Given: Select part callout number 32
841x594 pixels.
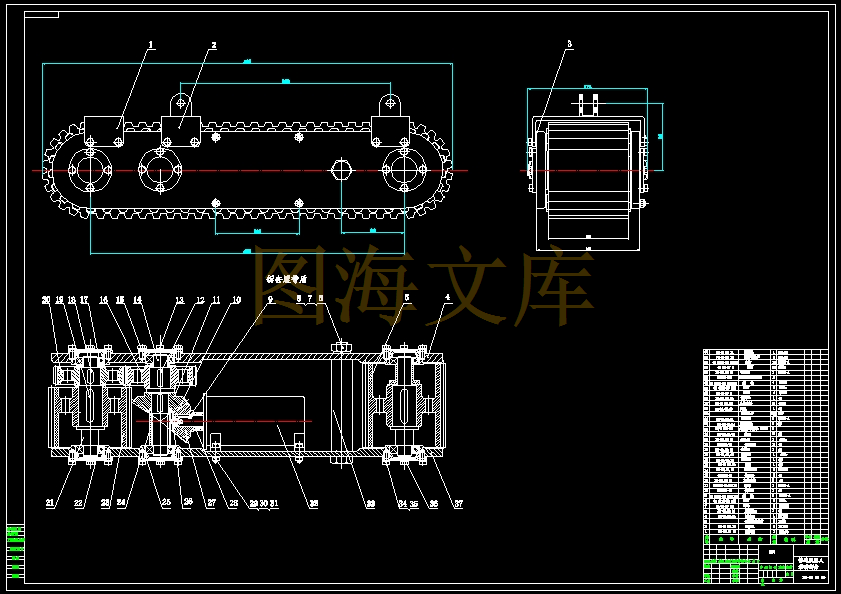Looking at the screenshot, I should coord(314,503).
